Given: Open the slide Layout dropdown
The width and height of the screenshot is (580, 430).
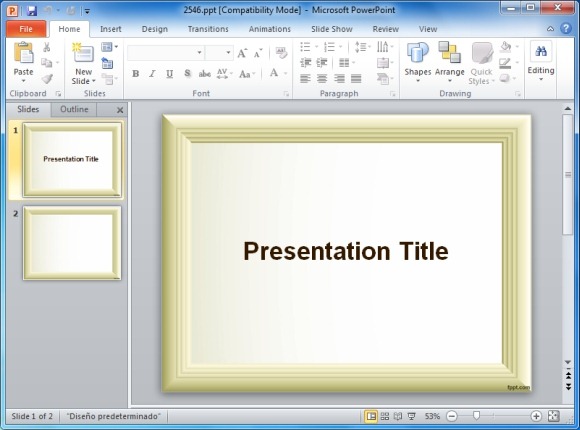Looking at the screenshot, I should tap(110, 47).
